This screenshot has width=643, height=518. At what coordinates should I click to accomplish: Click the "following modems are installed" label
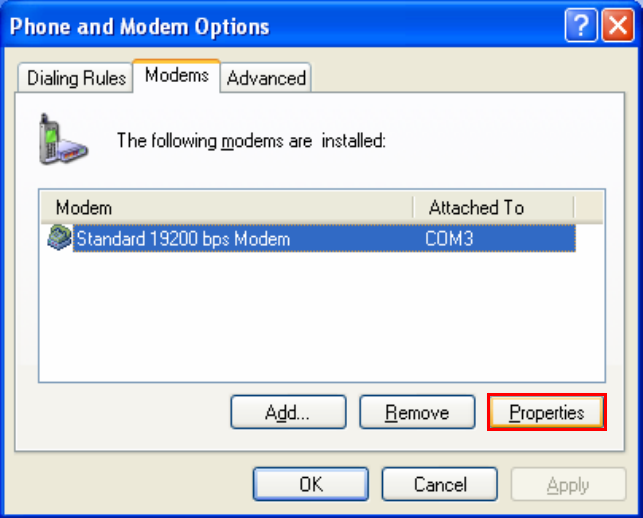click(x=251, y=141)
